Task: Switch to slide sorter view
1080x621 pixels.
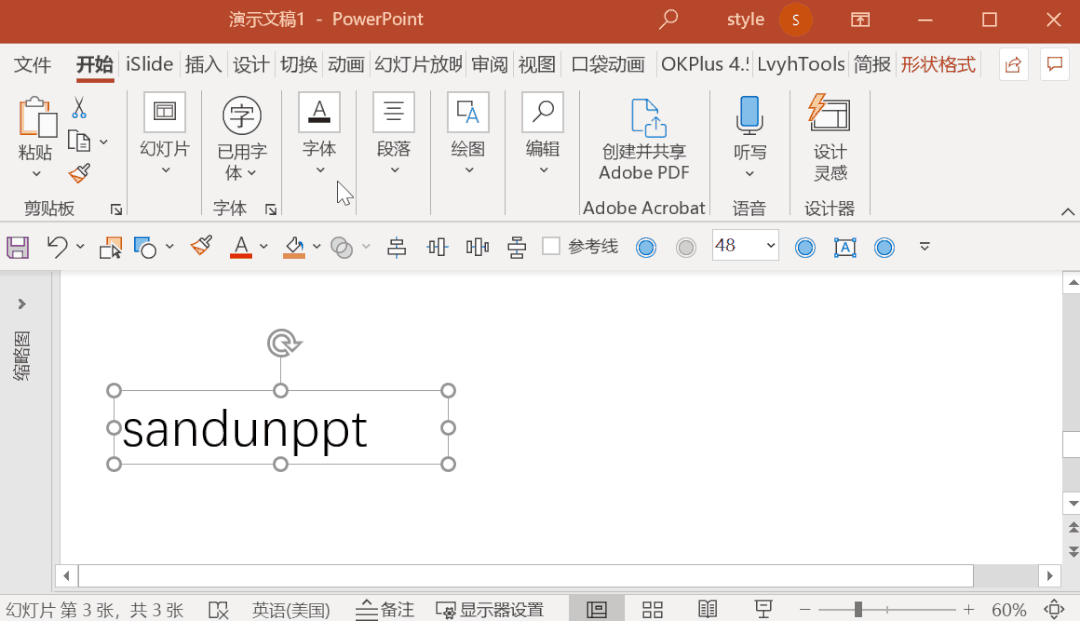Action: (x=652, y=608)
